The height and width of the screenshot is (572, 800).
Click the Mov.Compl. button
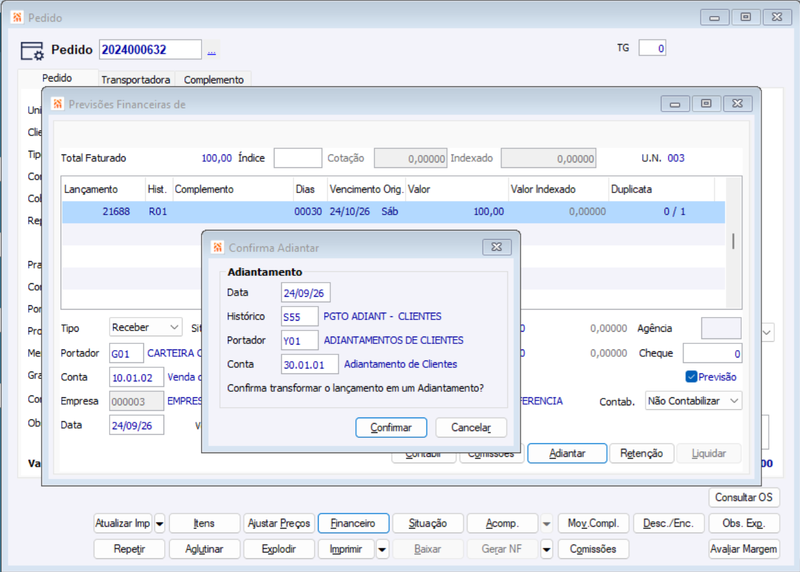point(593,524)
